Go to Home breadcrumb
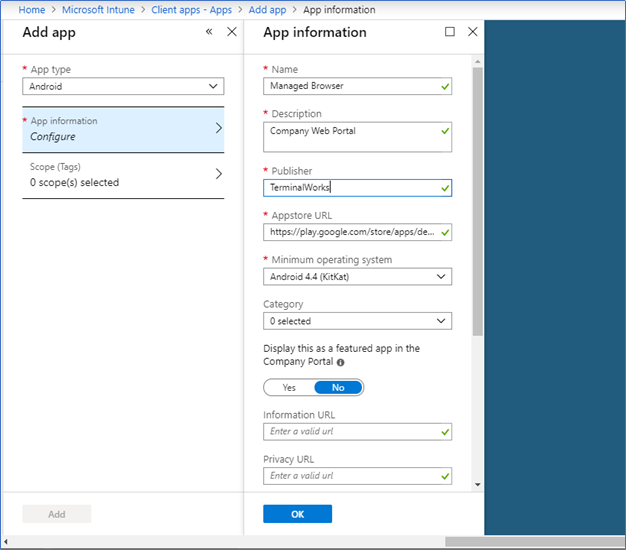Screen dimensions: 626x550 [x=32, y=10]
